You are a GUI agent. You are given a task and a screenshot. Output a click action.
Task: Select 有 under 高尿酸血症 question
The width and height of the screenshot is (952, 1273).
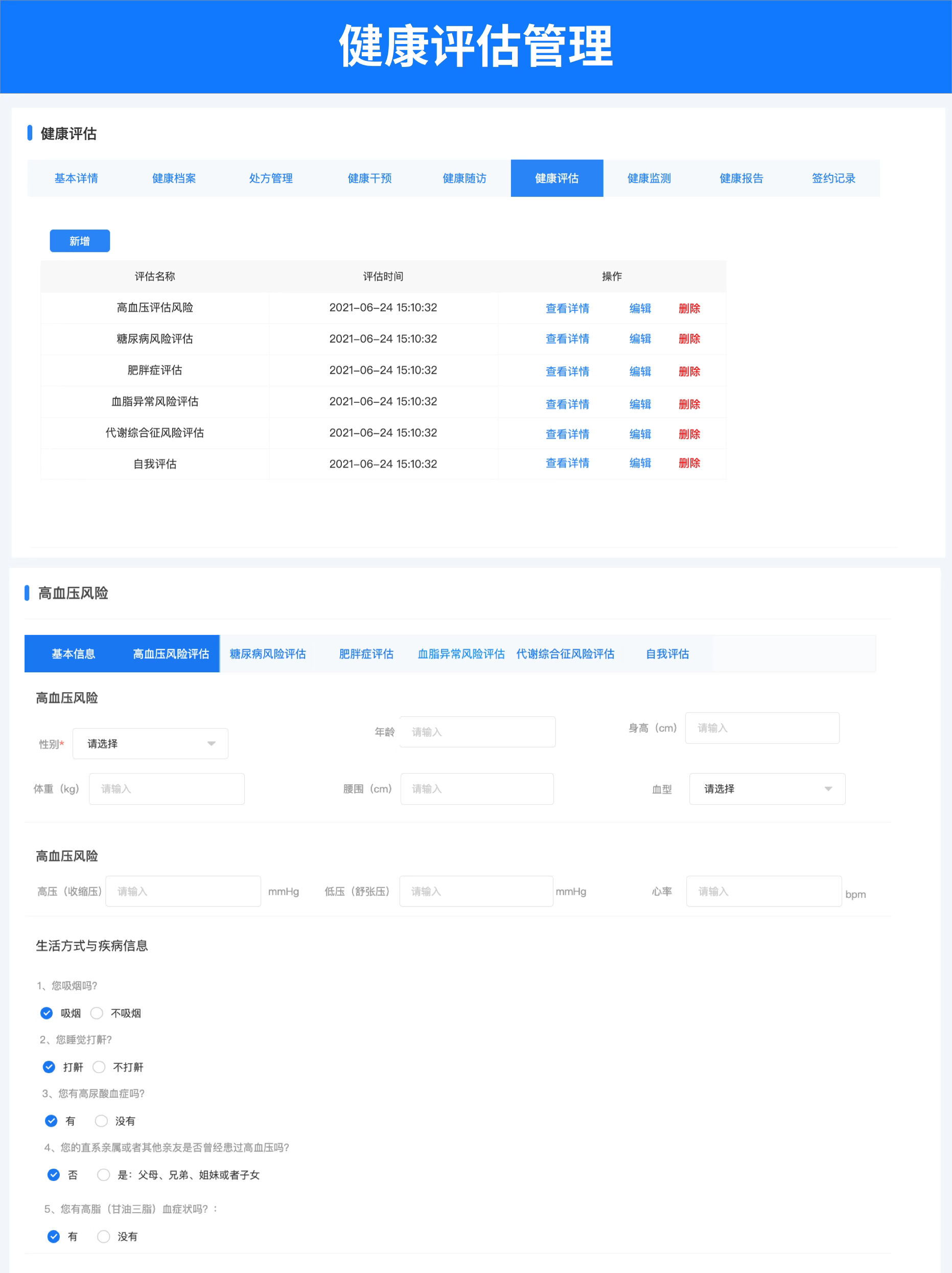pyautogui.click(x=51, y=1121)
